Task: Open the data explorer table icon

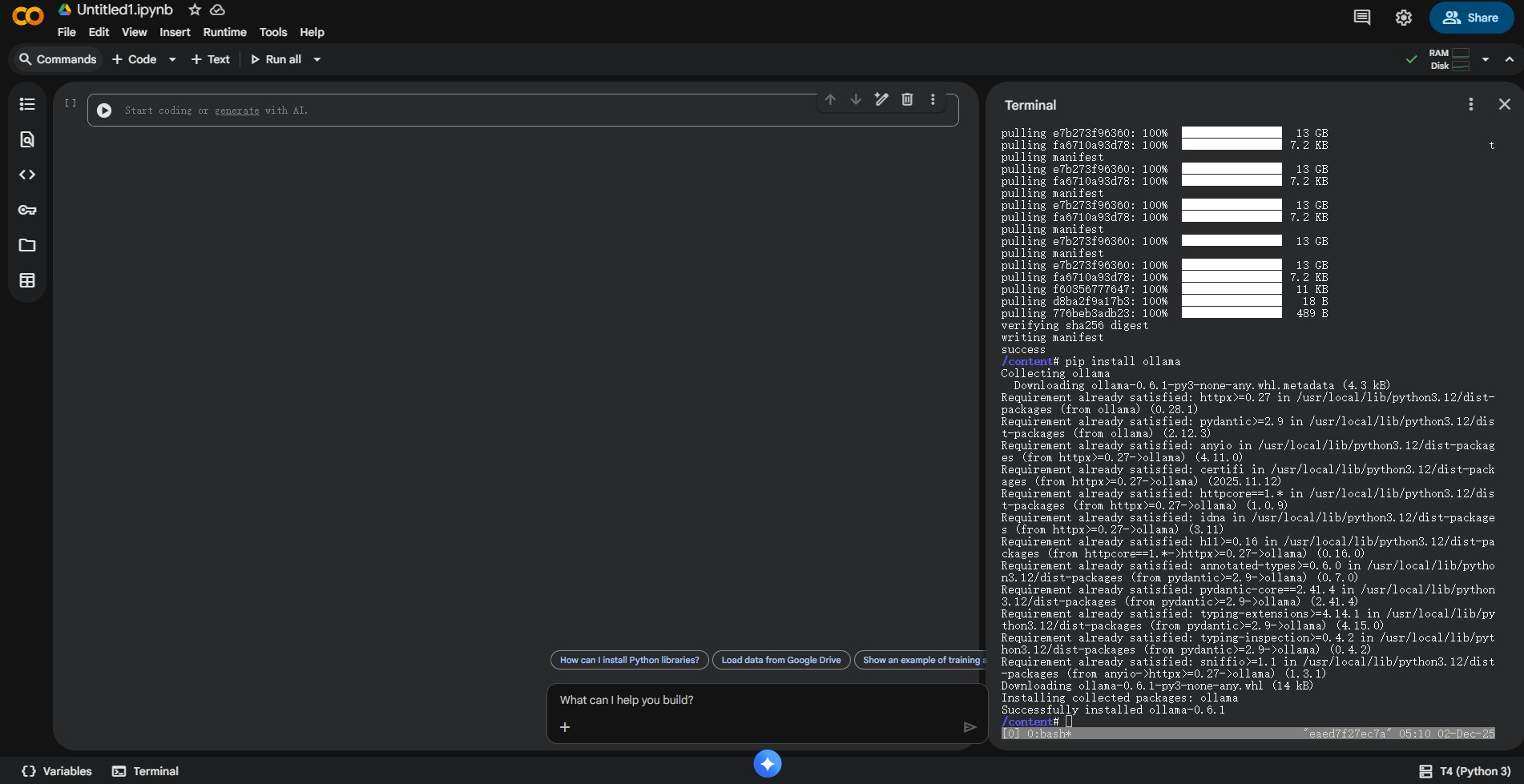Action: pos(27,280)
